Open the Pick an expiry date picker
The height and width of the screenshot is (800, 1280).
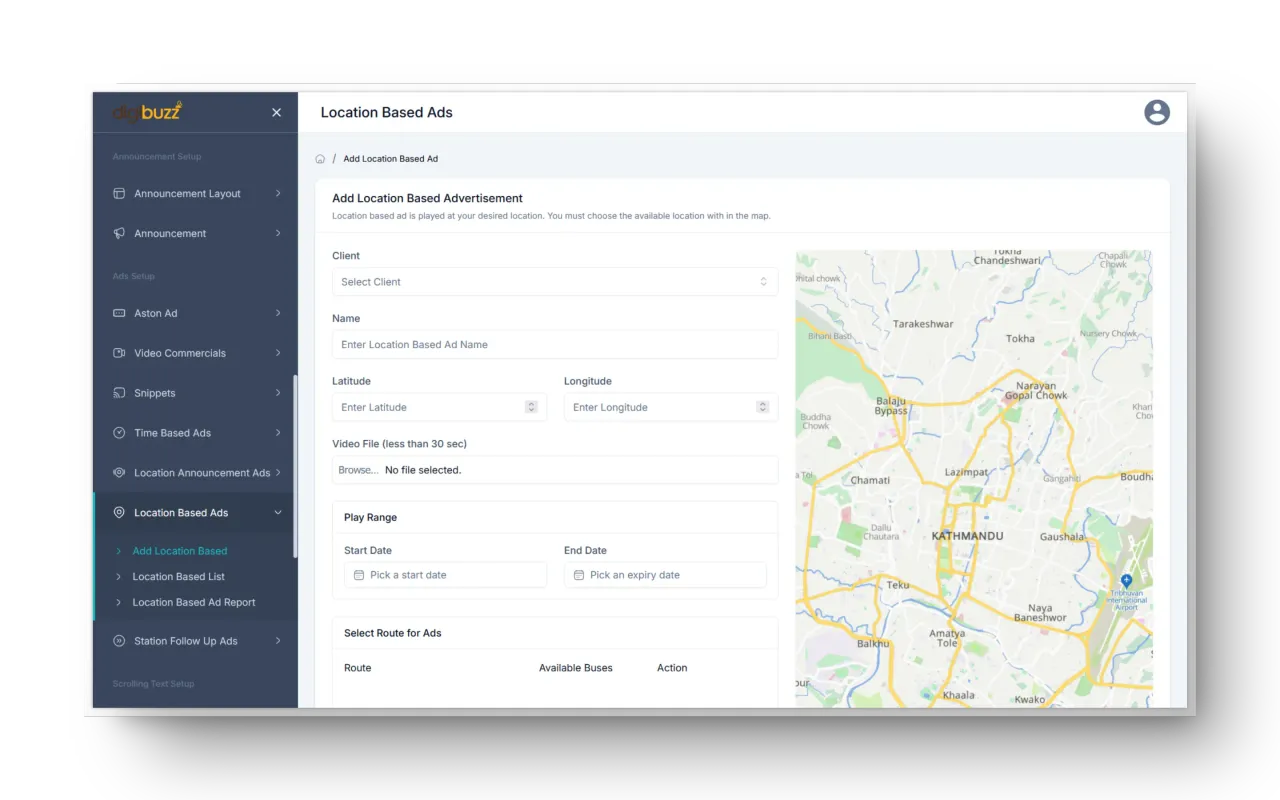665,575
